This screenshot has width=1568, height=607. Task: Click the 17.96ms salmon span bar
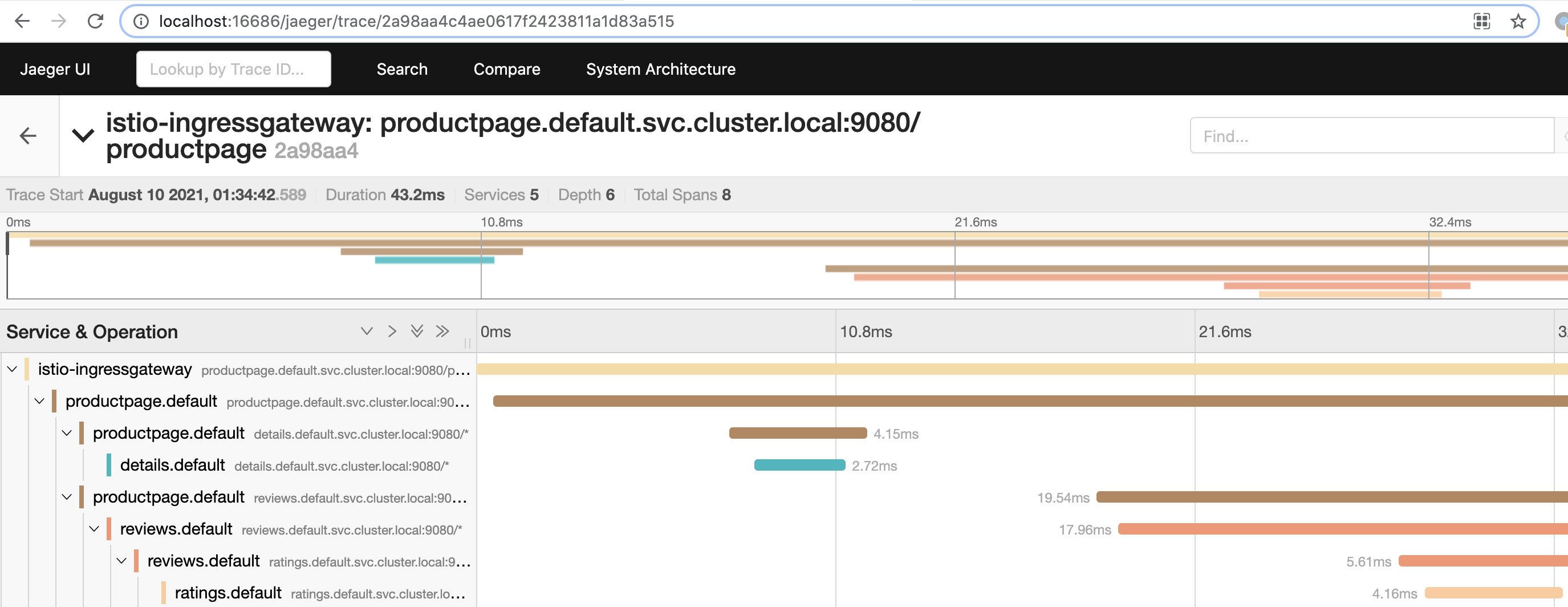click(1343, 529)
